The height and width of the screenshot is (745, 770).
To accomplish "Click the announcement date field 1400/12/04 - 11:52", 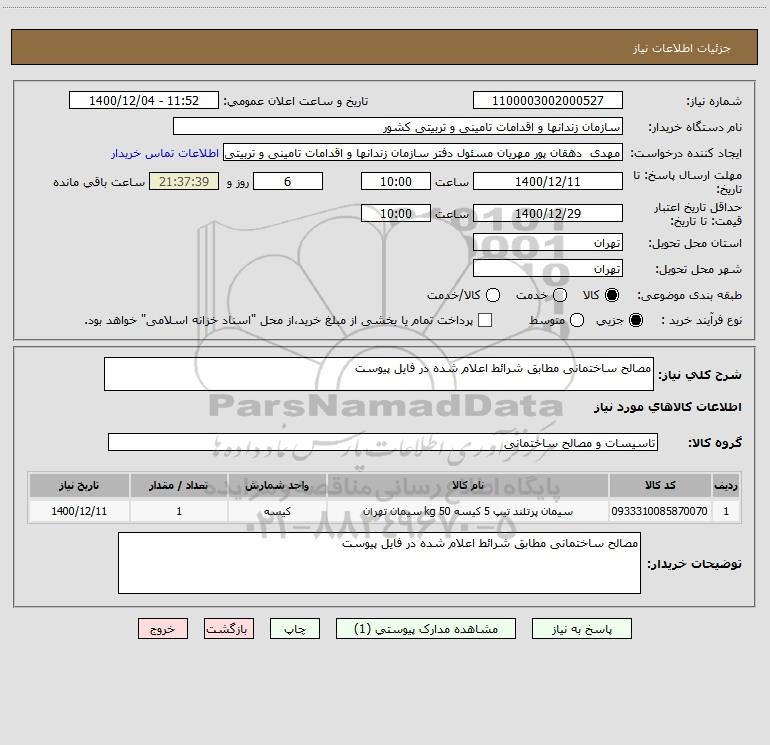I will pyautogui.click(x=143, y=100).
